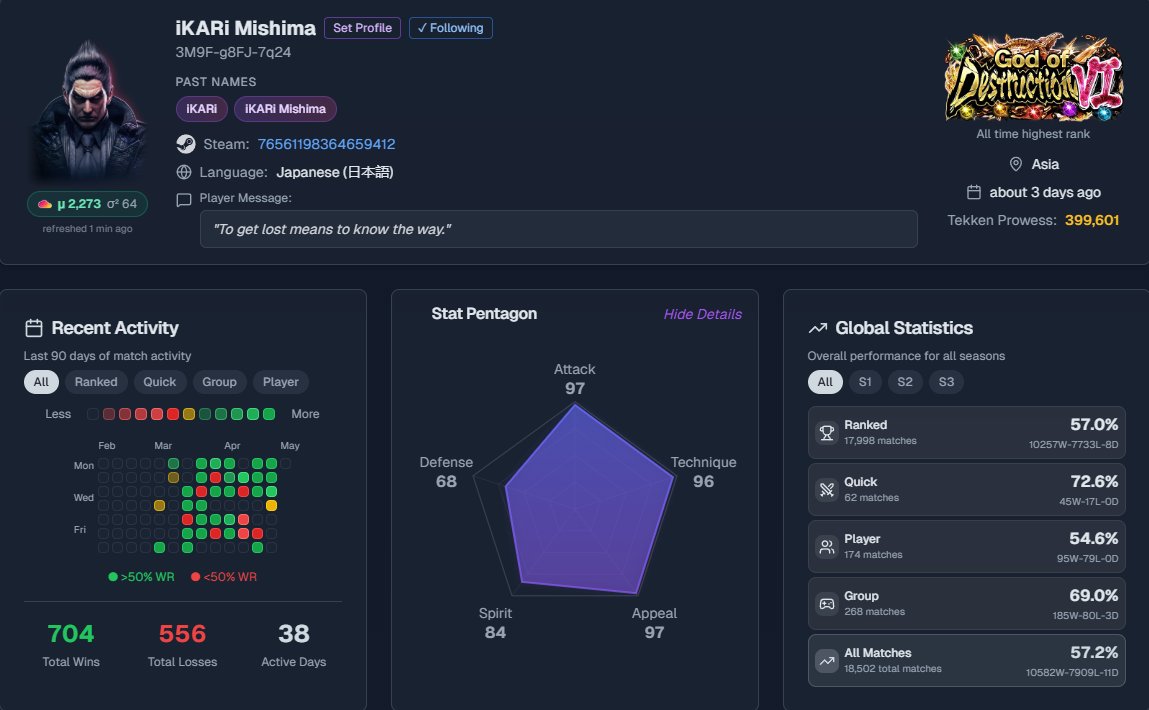Click the location pin icon beside Asia

(1016, 164)
